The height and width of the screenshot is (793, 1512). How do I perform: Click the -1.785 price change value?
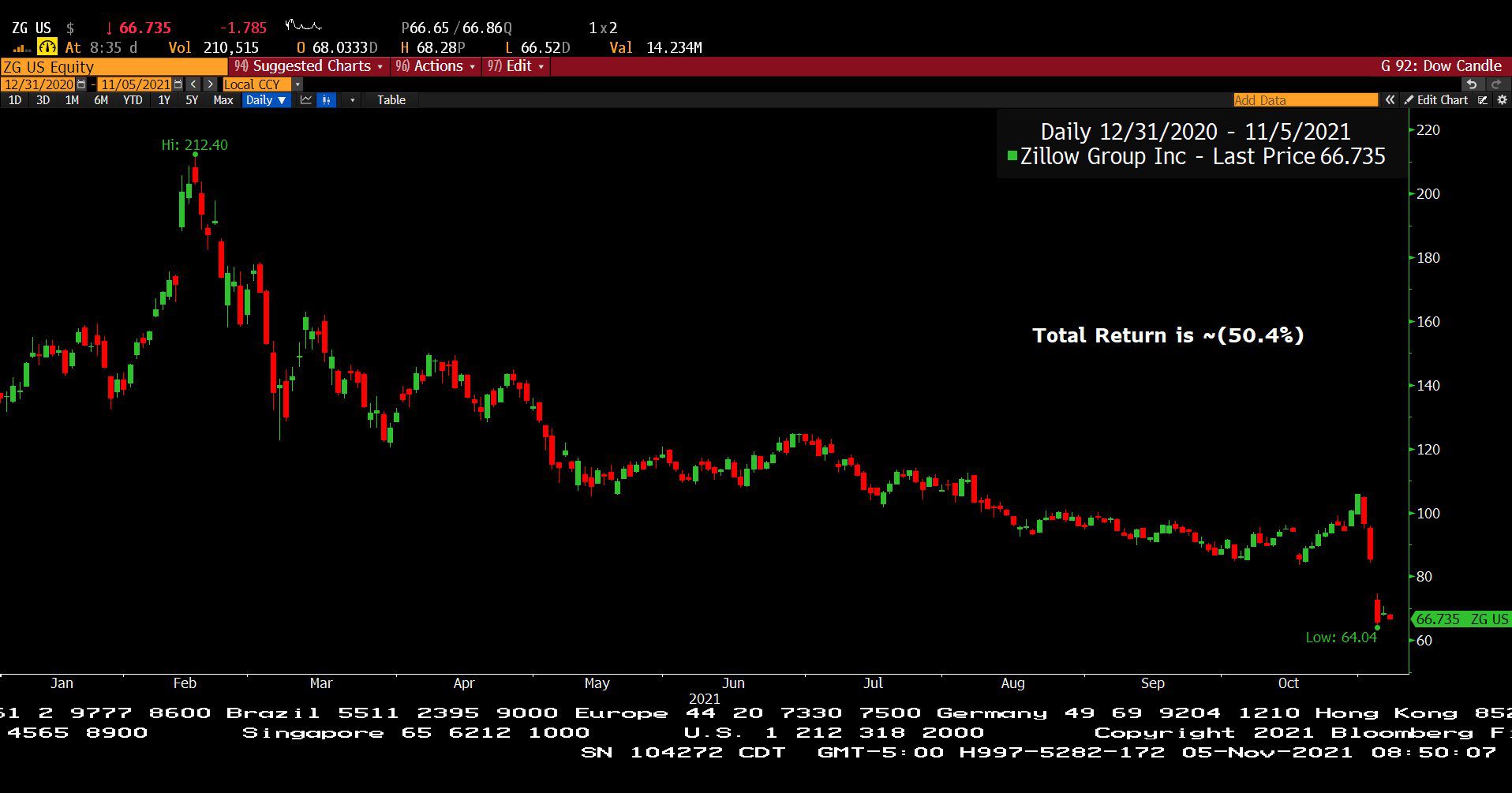point(242,28)
